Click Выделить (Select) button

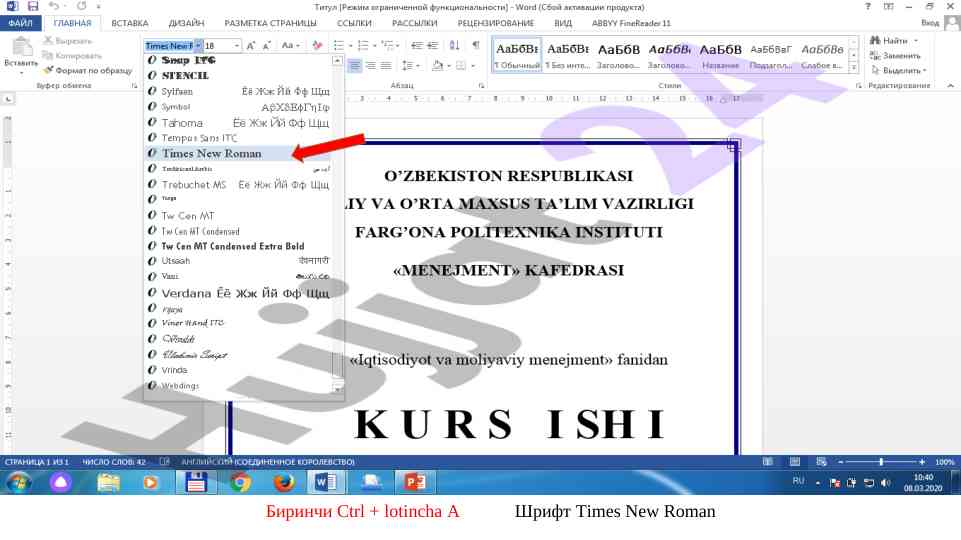coord(898,70)
